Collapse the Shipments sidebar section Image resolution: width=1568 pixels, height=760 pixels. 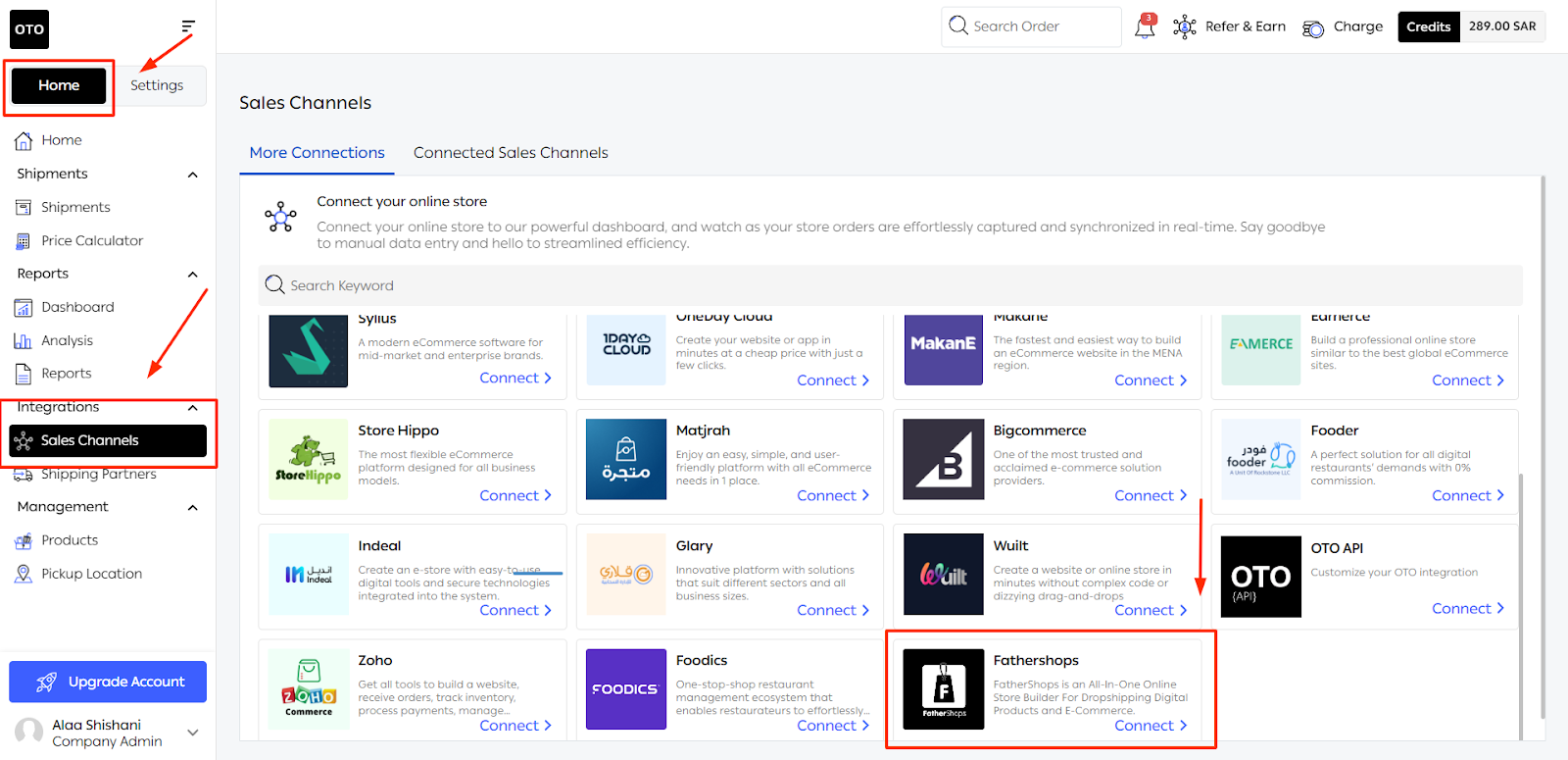(x=193, y=175)
